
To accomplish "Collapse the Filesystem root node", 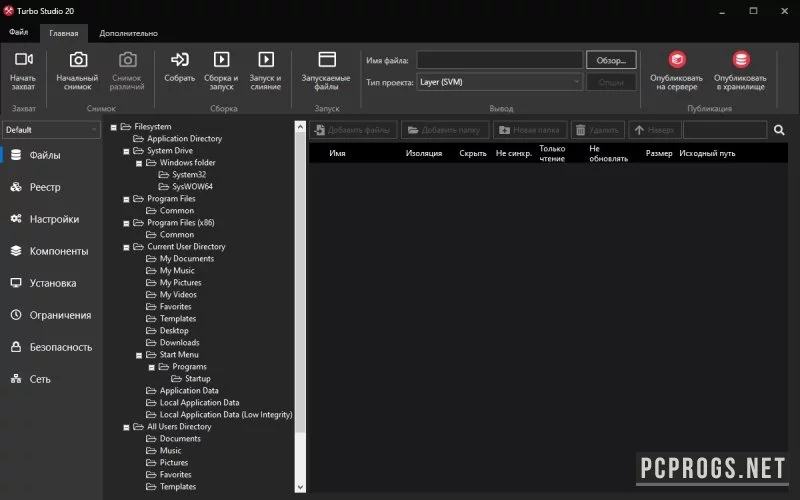I will tap(114, 127).
